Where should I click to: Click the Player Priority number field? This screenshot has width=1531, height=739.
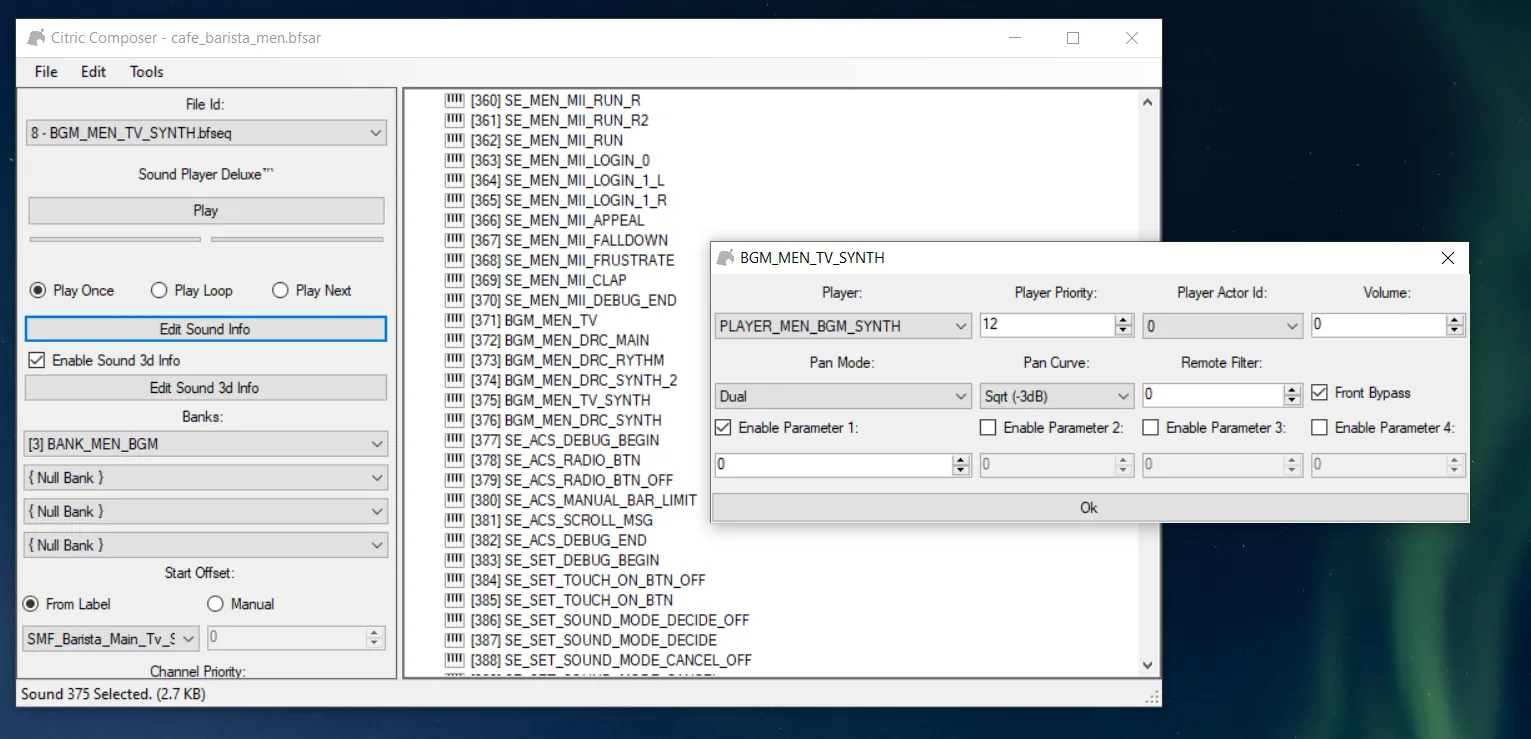point(1046,325)
